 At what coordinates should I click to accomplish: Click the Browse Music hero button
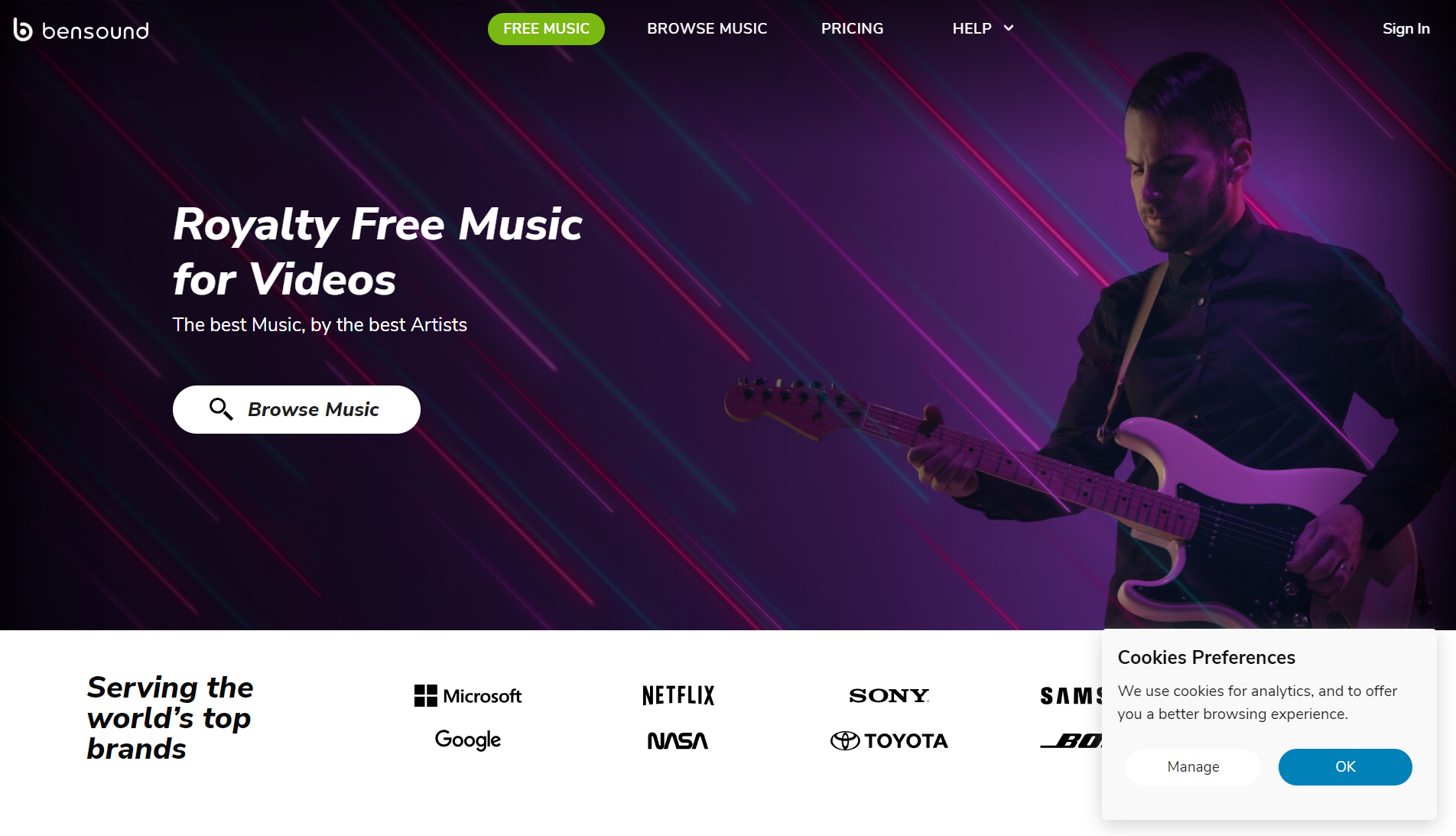tap(297, 409)
